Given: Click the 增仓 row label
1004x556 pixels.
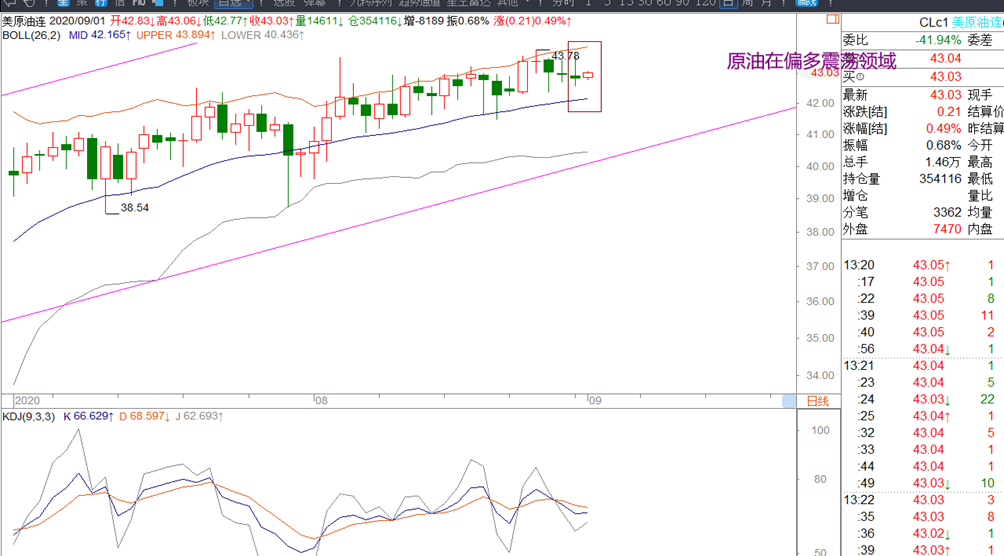Looking at the screenshot, I should (x=857, y=195).
